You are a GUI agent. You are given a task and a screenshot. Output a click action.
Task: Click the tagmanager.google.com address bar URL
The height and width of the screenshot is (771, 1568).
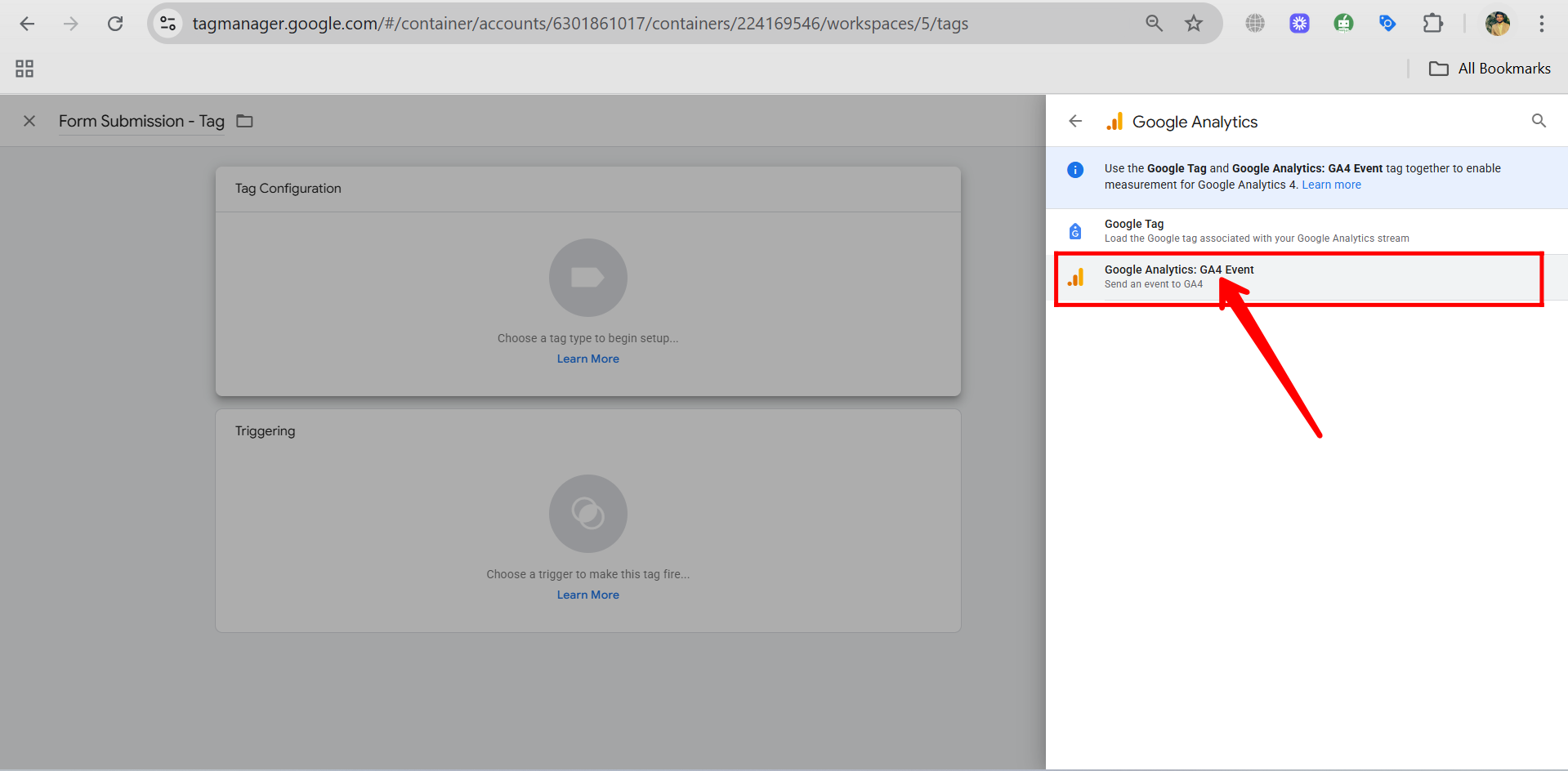click(x=580, y=24)
